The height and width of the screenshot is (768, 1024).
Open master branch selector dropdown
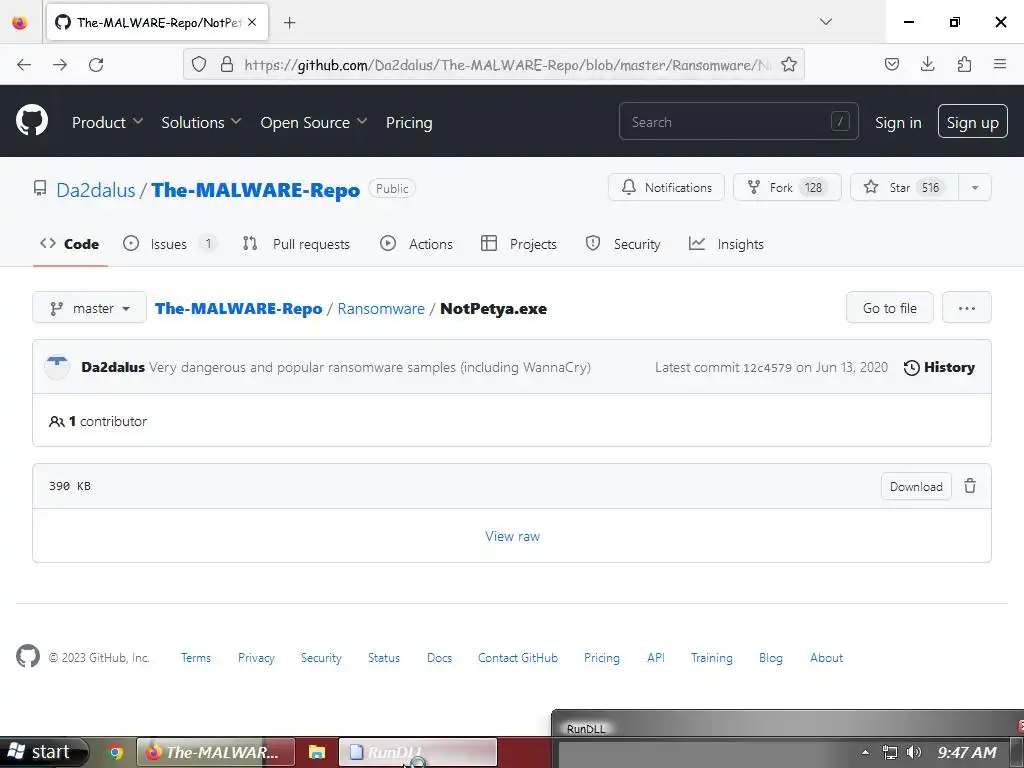coord(89,308)
